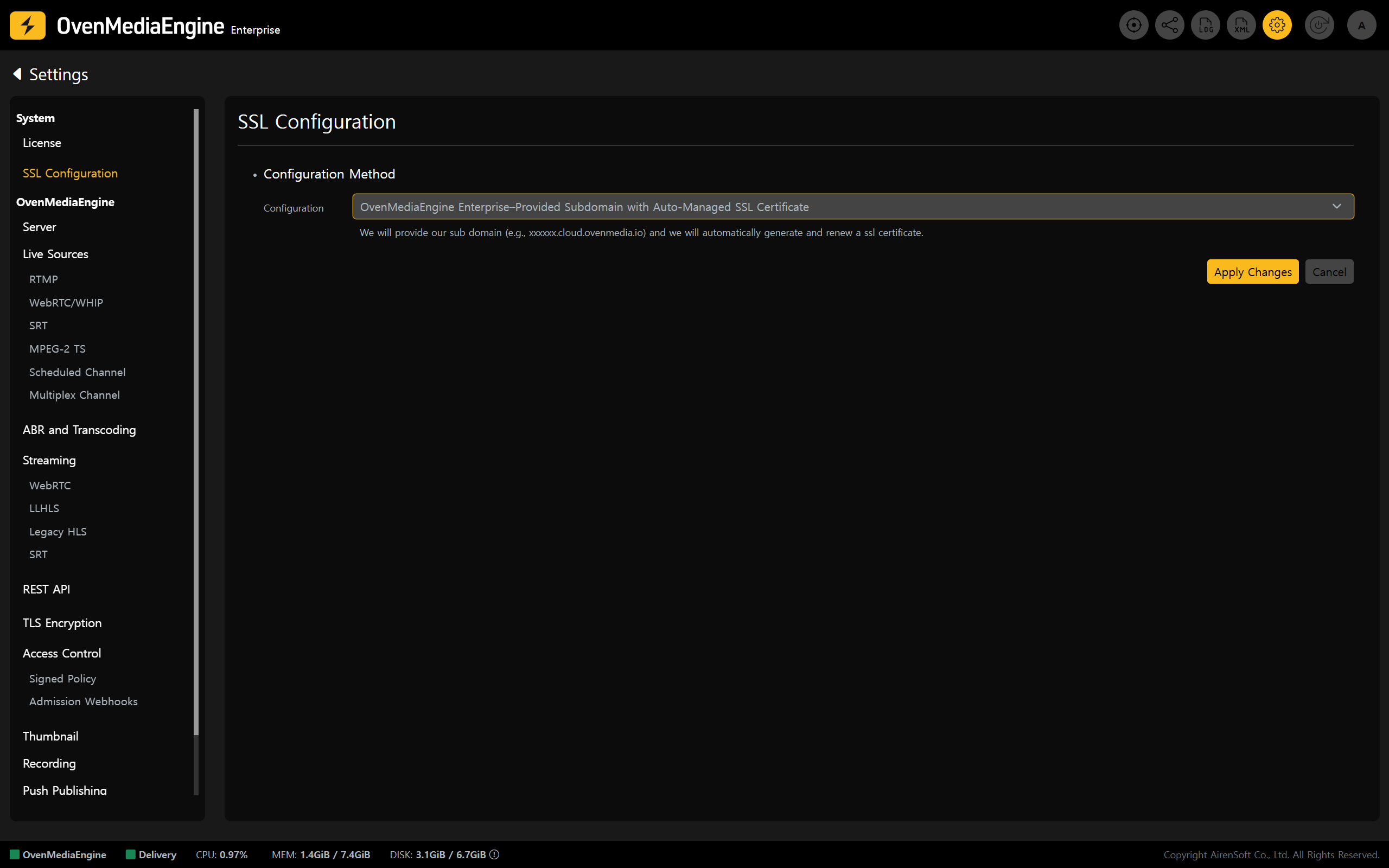Click the Apply Changes button
This screenshot has height=868, width=1389.
click(1252, 272)
